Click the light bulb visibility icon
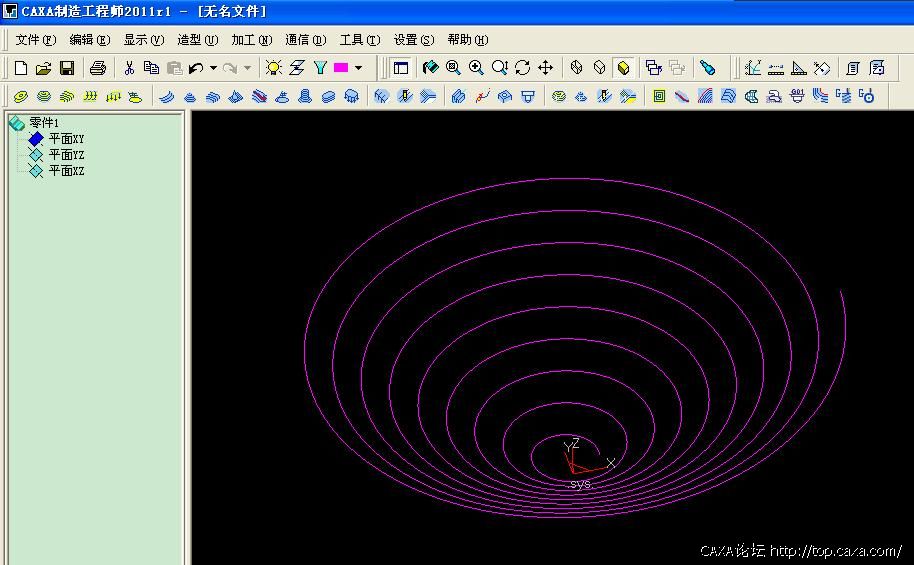This screenshot has height=565, width=914. point(273,68)
